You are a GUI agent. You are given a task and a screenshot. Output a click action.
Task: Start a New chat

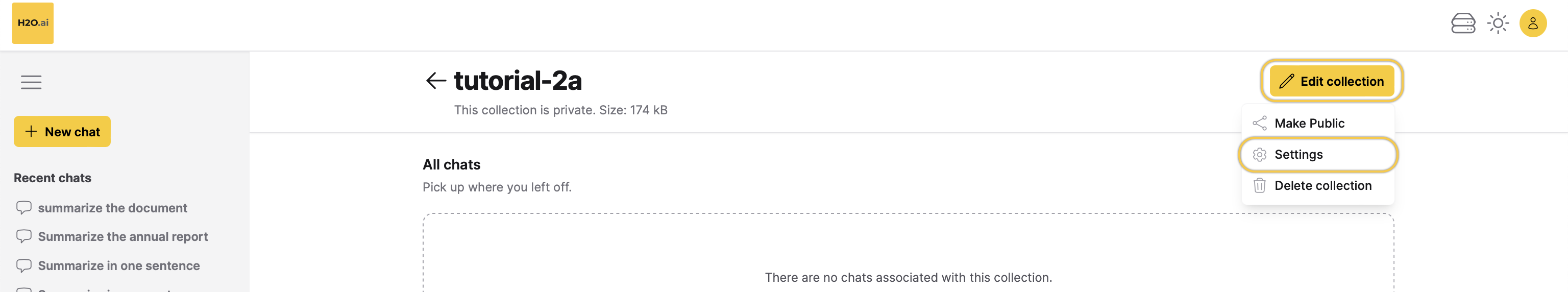(62, 131)
